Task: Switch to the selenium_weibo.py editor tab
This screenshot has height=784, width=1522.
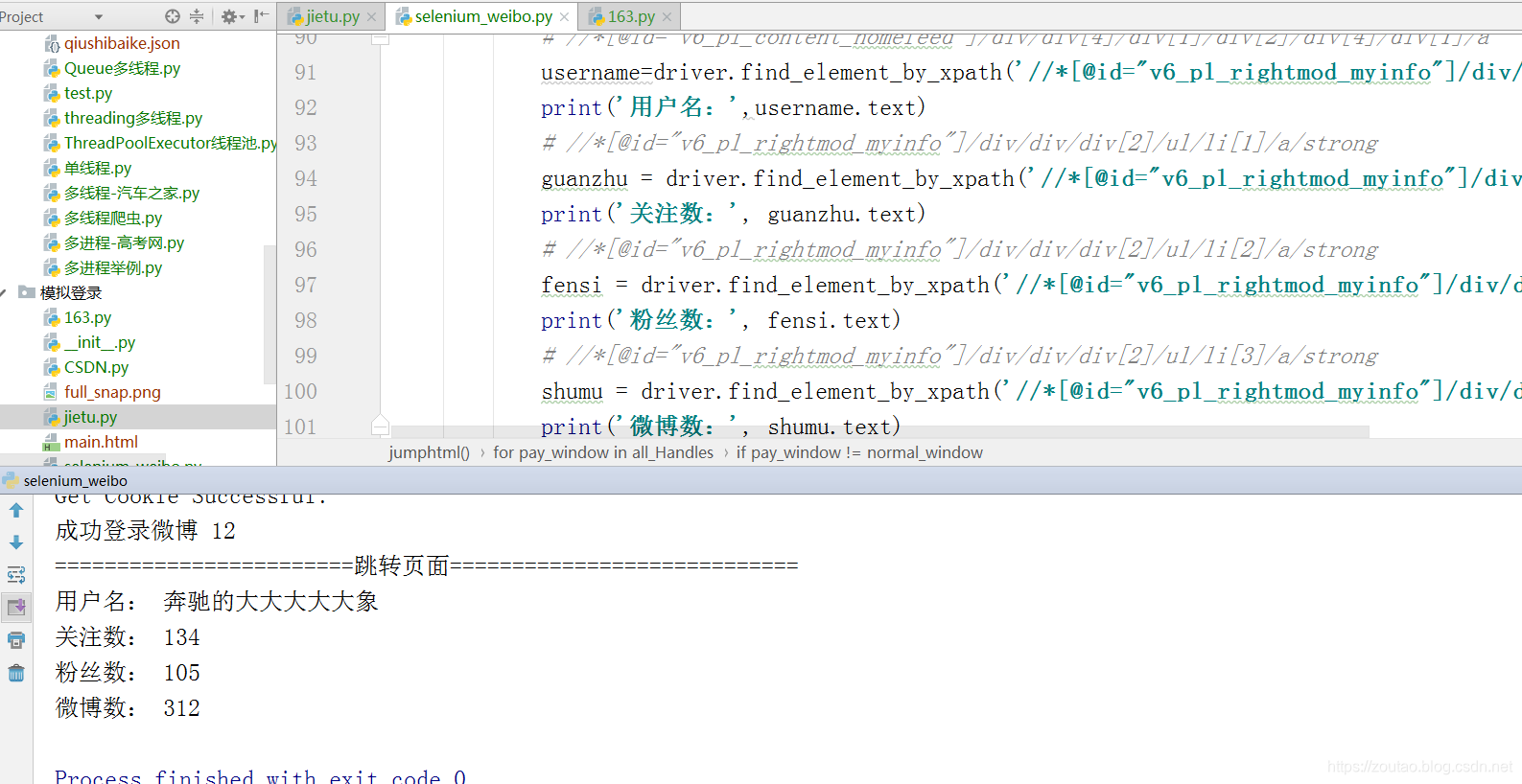Action: point(483,16)
